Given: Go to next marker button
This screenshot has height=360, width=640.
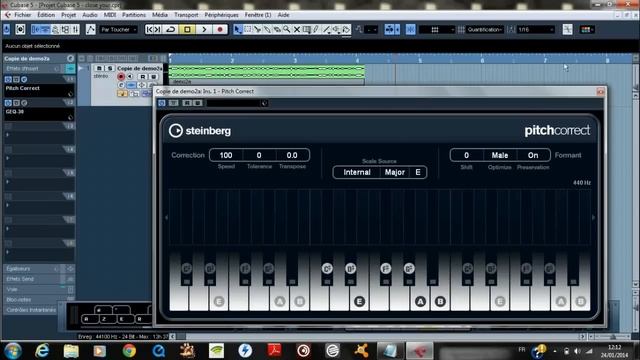Looking at the screenshot, I should 158,29.
